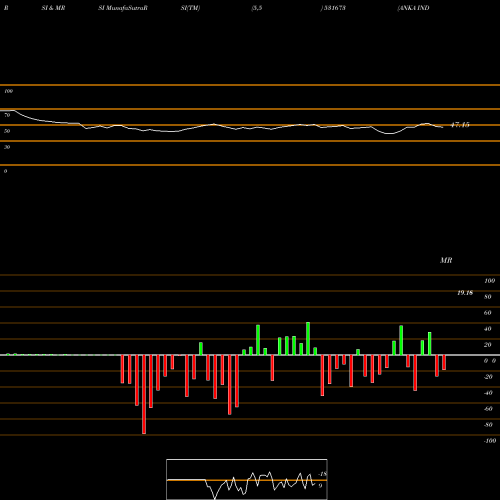Viewport: 500px width, 500px height.
Task: Open the mini chart thumbnail at bottom
Action: [247, 479]
